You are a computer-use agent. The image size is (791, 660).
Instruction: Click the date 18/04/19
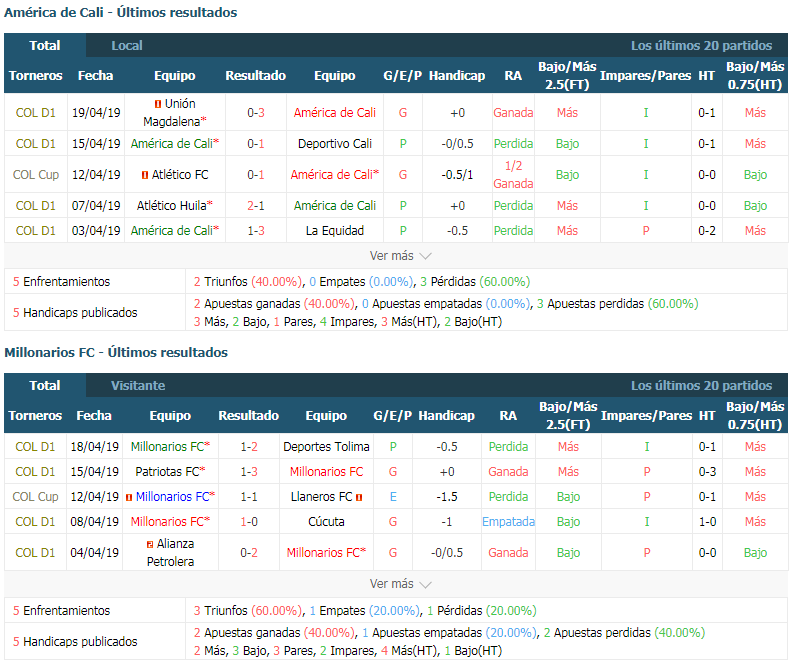tap(94, 447)
